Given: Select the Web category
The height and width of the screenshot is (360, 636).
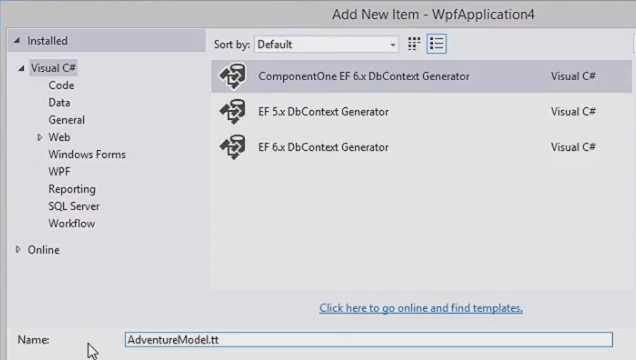Looking at the screenshot, I should 59,137.
